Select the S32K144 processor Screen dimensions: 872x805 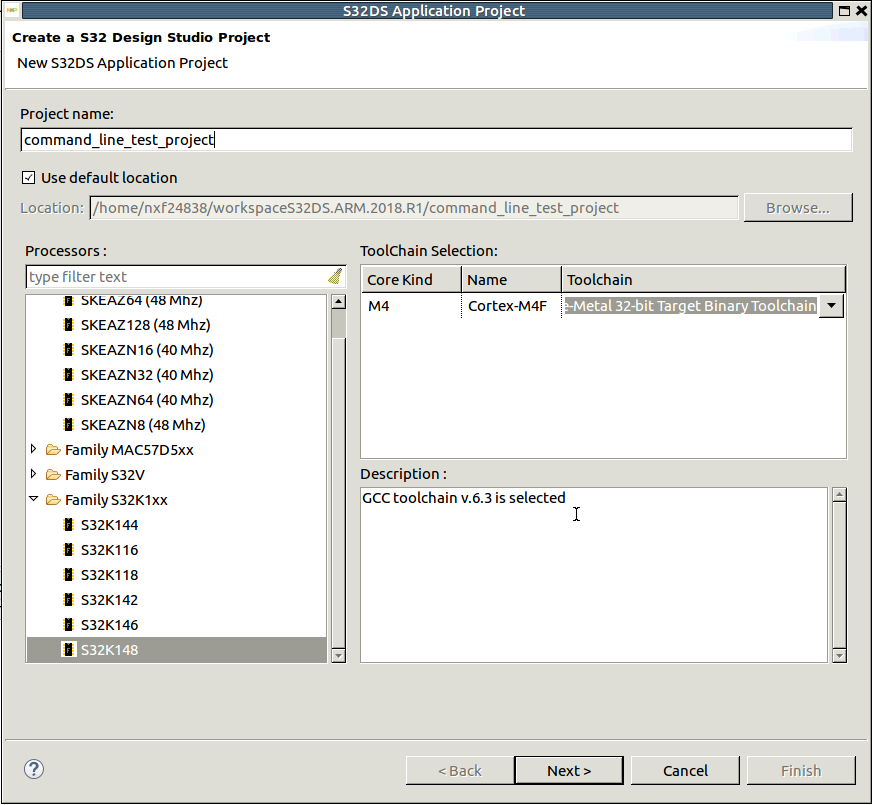click(x=109, y=525)
